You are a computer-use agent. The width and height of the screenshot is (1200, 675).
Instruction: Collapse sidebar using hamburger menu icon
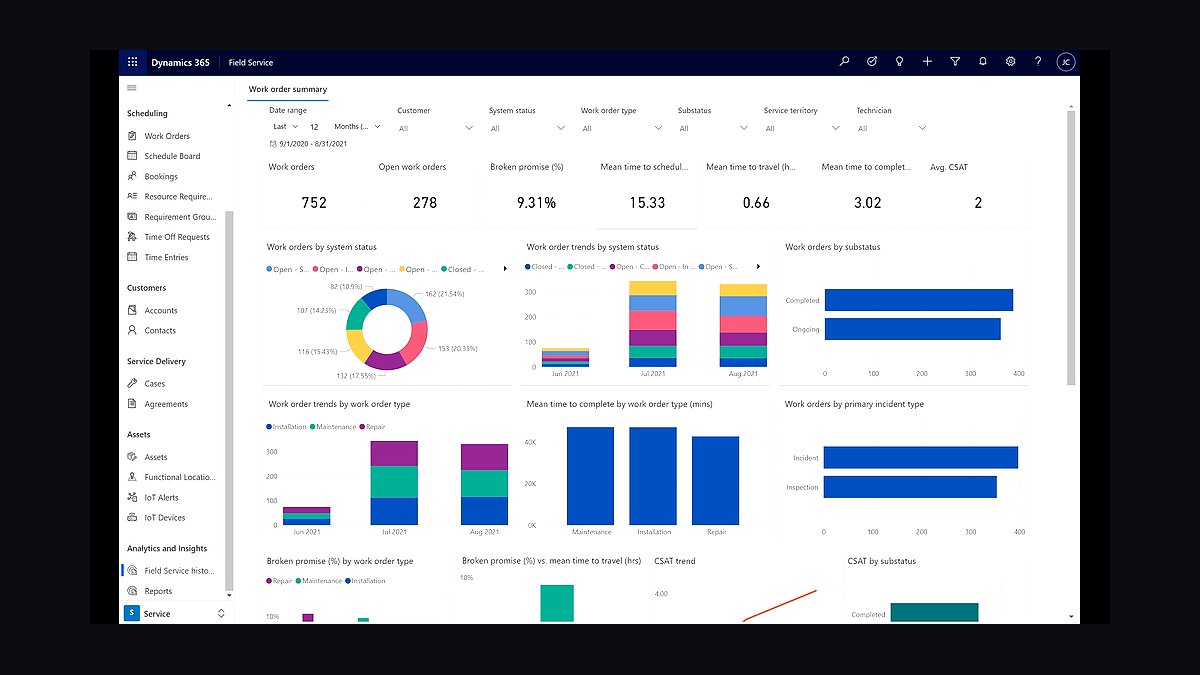pyautogui.click(x=132, y=88)
